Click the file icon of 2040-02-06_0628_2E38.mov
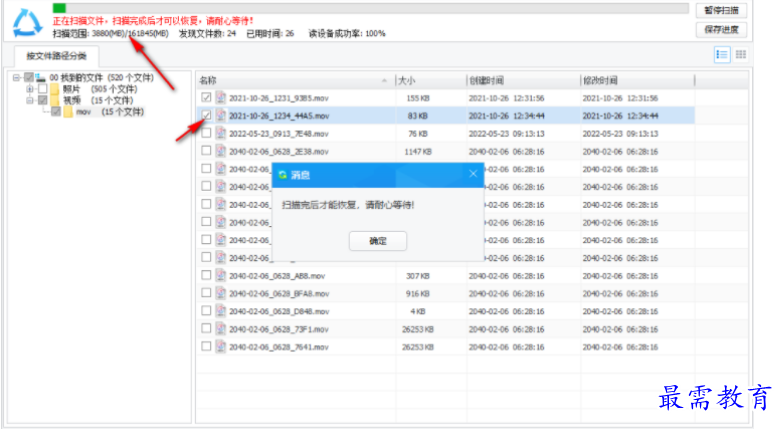Viewport: 780px width, 429px height. 221,151
